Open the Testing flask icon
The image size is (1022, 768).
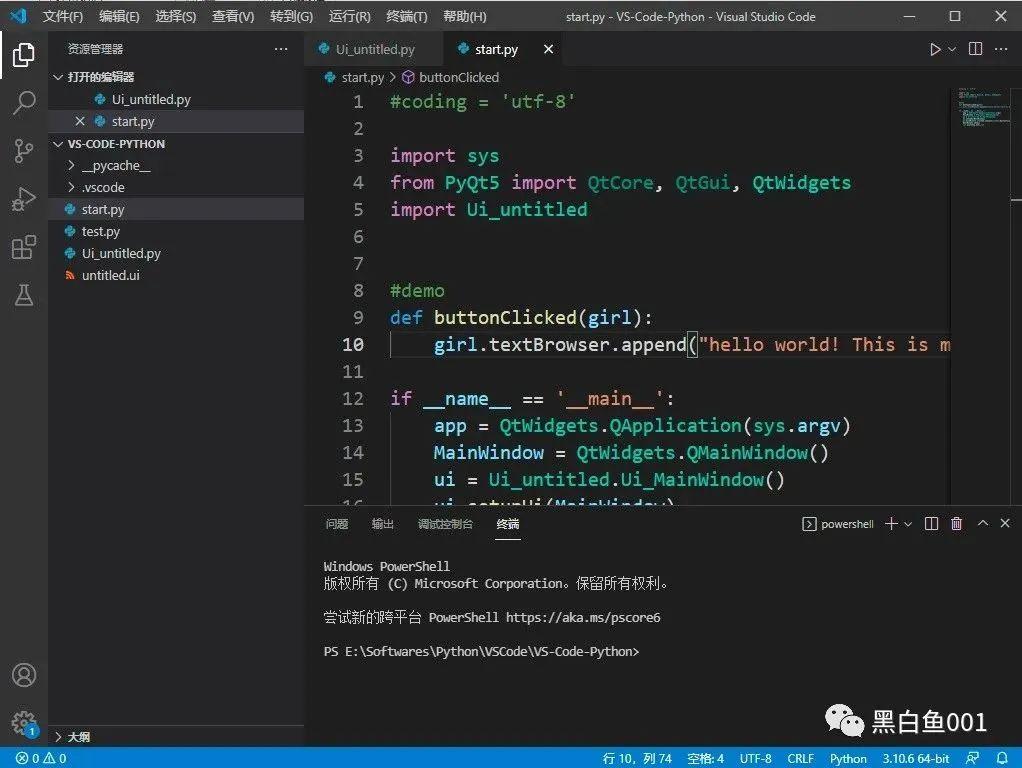point(24,295)
